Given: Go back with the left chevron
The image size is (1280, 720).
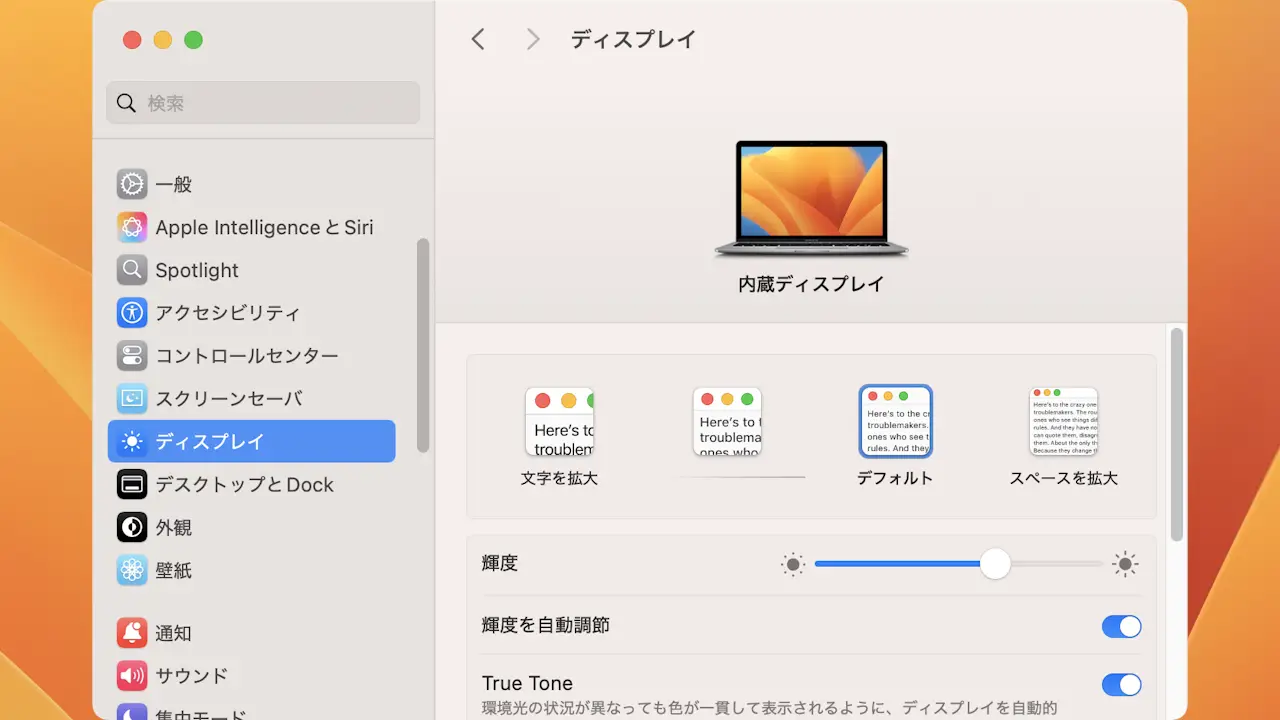Looking at the screenshot, I should point(478,39).
